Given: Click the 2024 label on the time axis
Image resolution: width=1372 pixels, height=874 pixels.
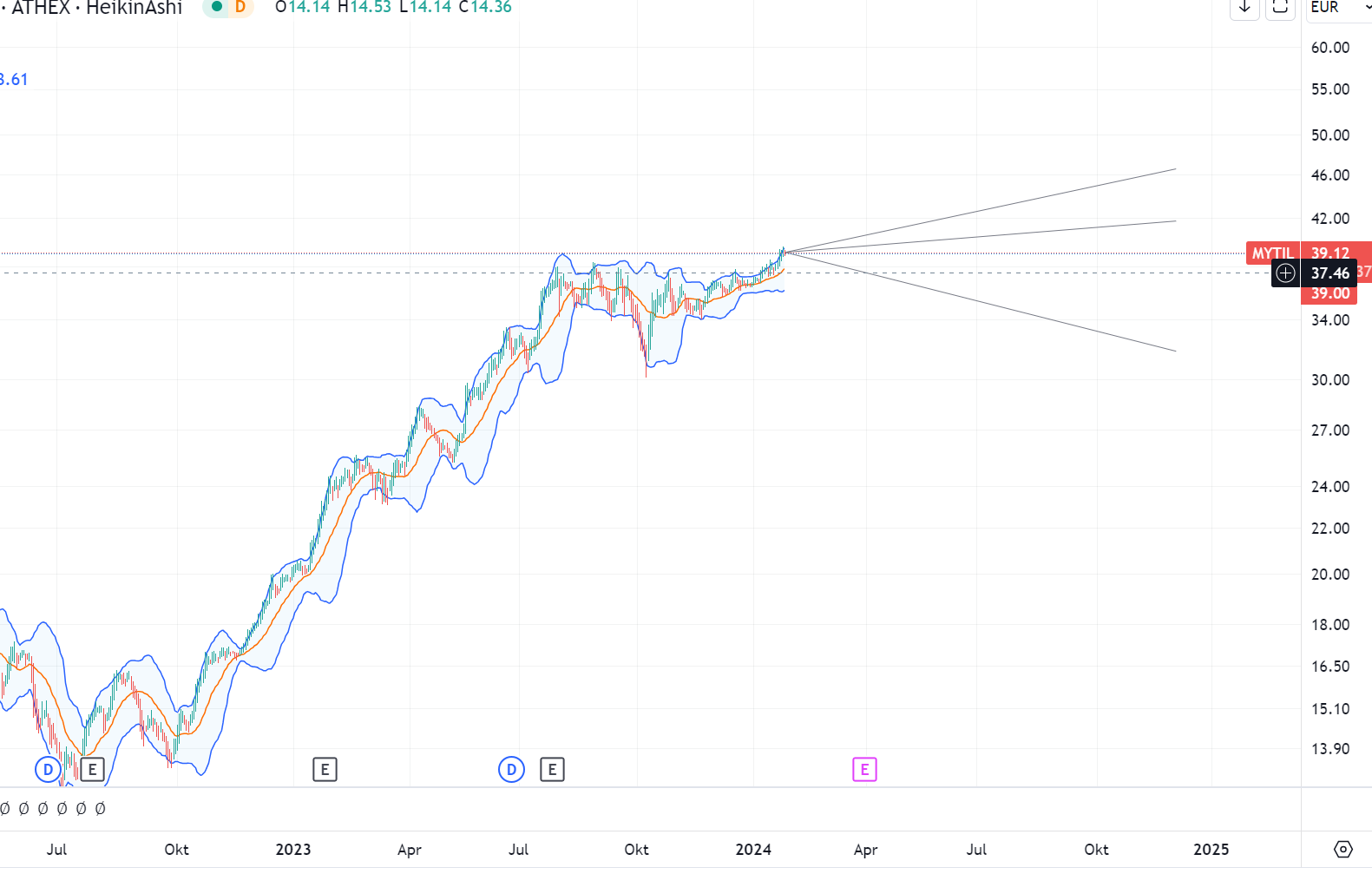Looking at the screenshot, I should pyautogui.click(x=753, y=850).
